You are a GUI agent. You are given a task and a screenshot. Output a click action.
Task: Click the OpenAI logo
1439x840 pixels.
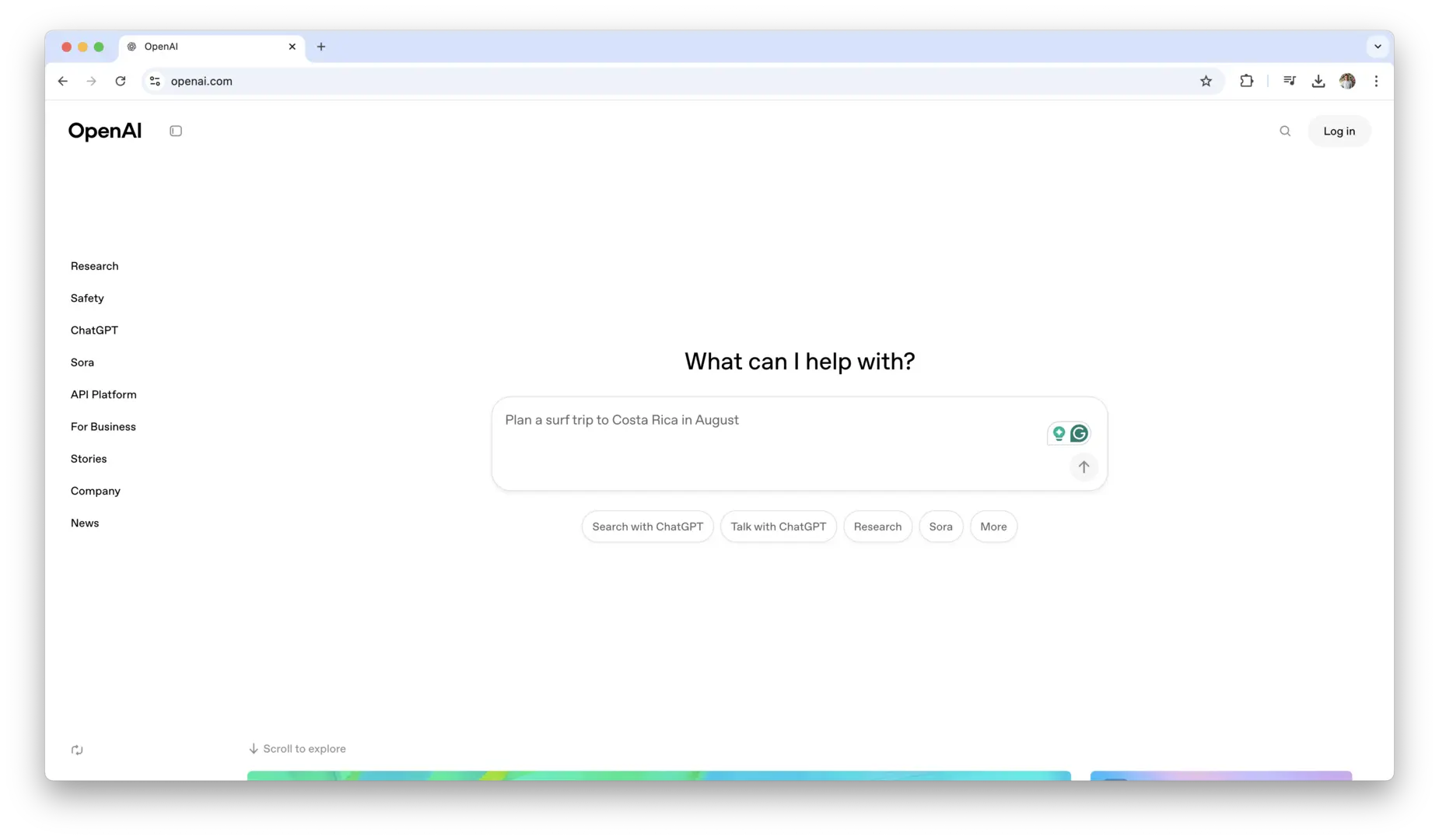click(x=105, y=131)
